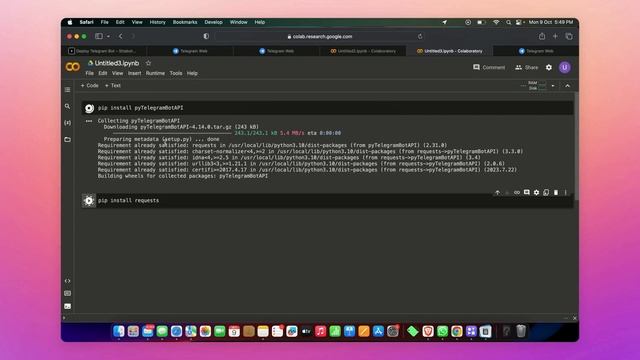
Task: Open more cell actions menu
Action: coord(566,192)
